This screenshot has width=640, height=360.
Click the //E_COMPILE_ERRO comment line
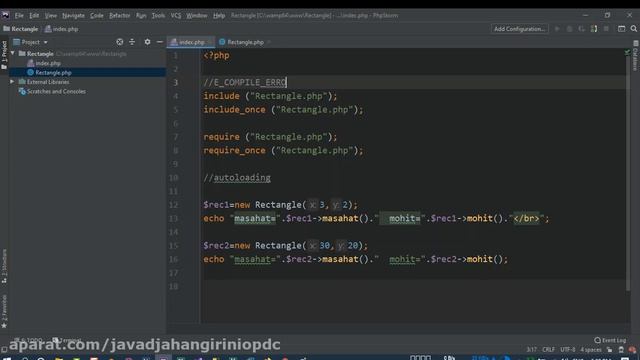245,82
